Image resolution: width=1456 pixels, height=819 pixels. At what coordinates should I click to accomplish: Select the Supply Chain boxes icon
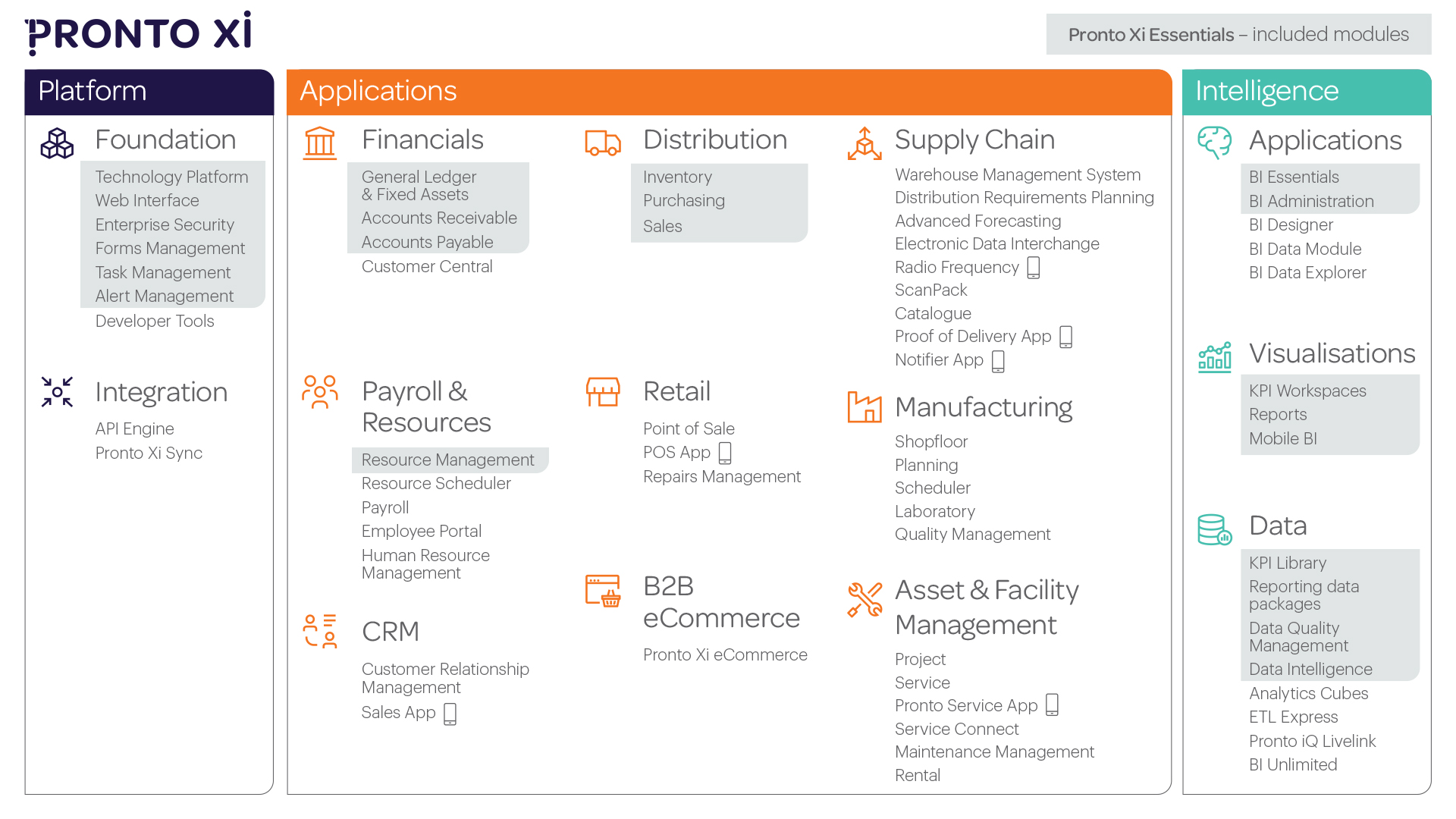click(864, 143)
